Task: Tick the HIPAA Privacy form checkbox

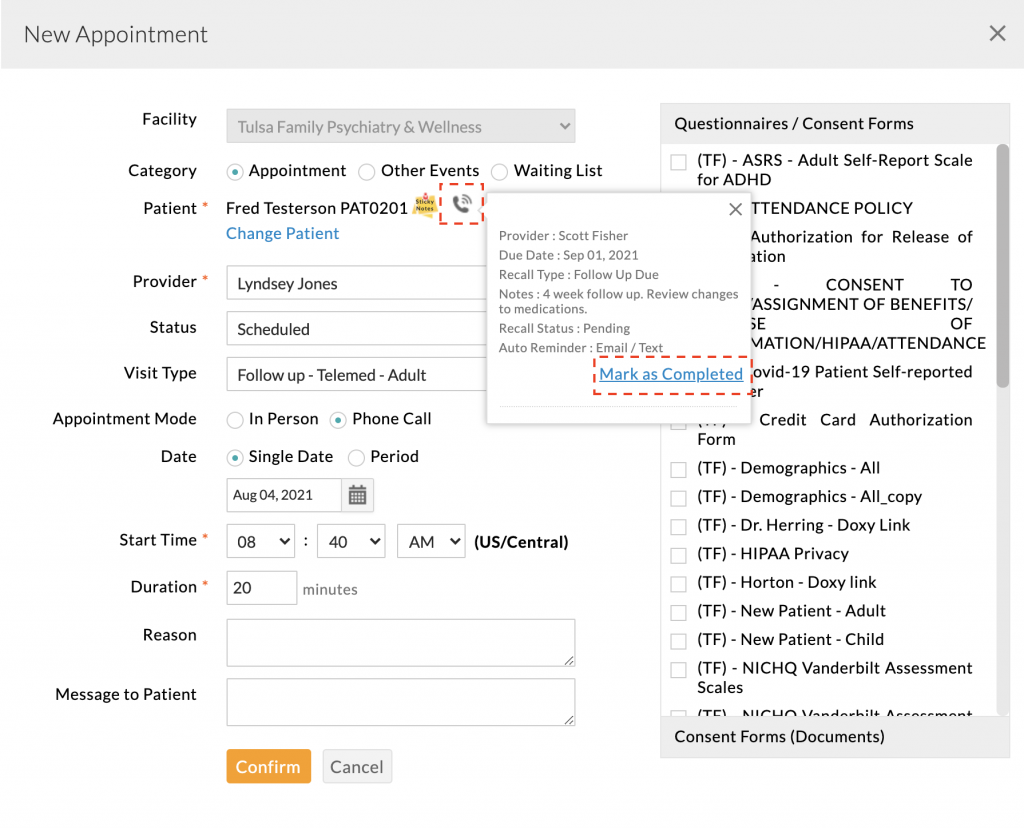Action: pos(679,555)
